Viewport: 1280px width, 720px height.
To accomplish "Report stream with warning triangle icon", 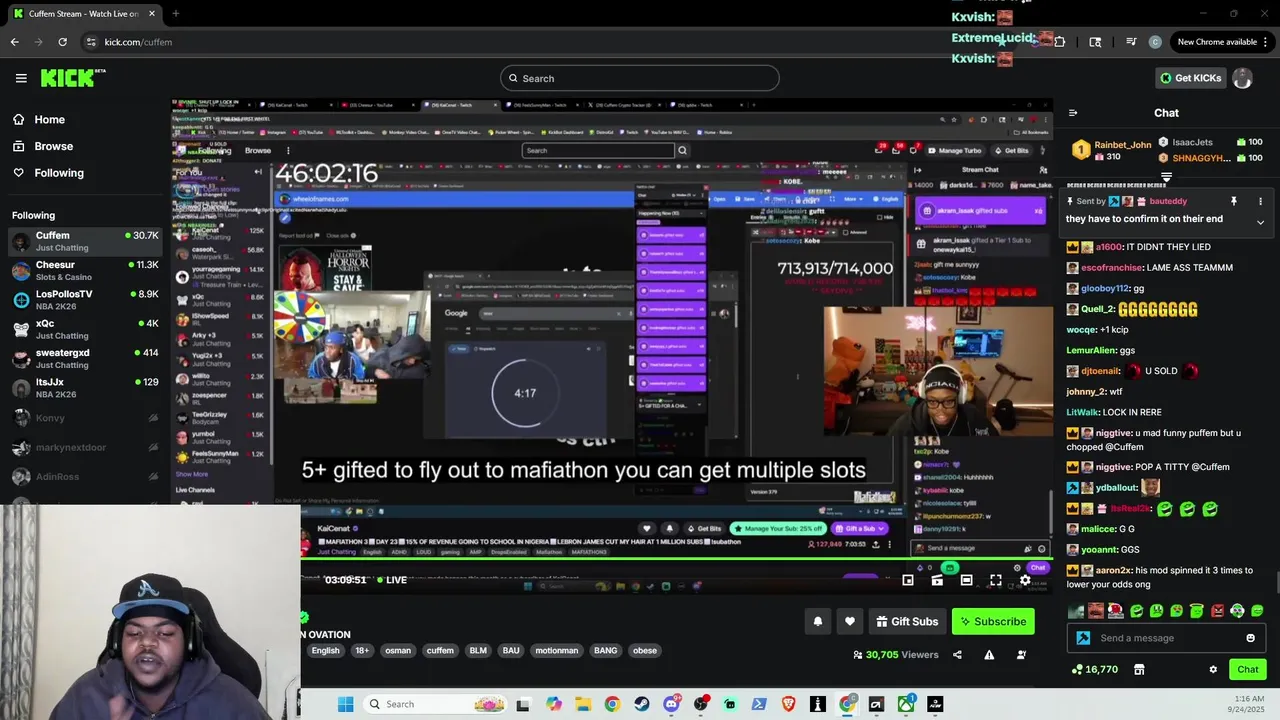I will (x=989, y=655).
